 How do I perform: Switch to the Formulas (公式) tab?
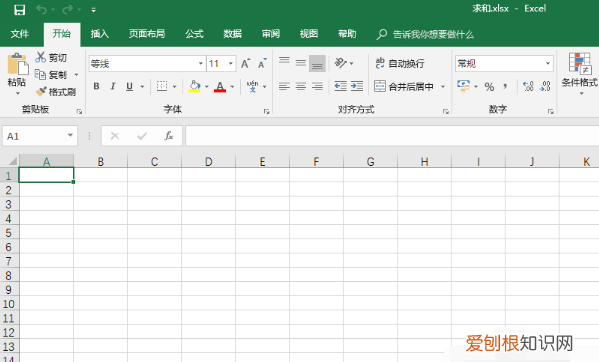pyautogui.click(x=194, y=34)
